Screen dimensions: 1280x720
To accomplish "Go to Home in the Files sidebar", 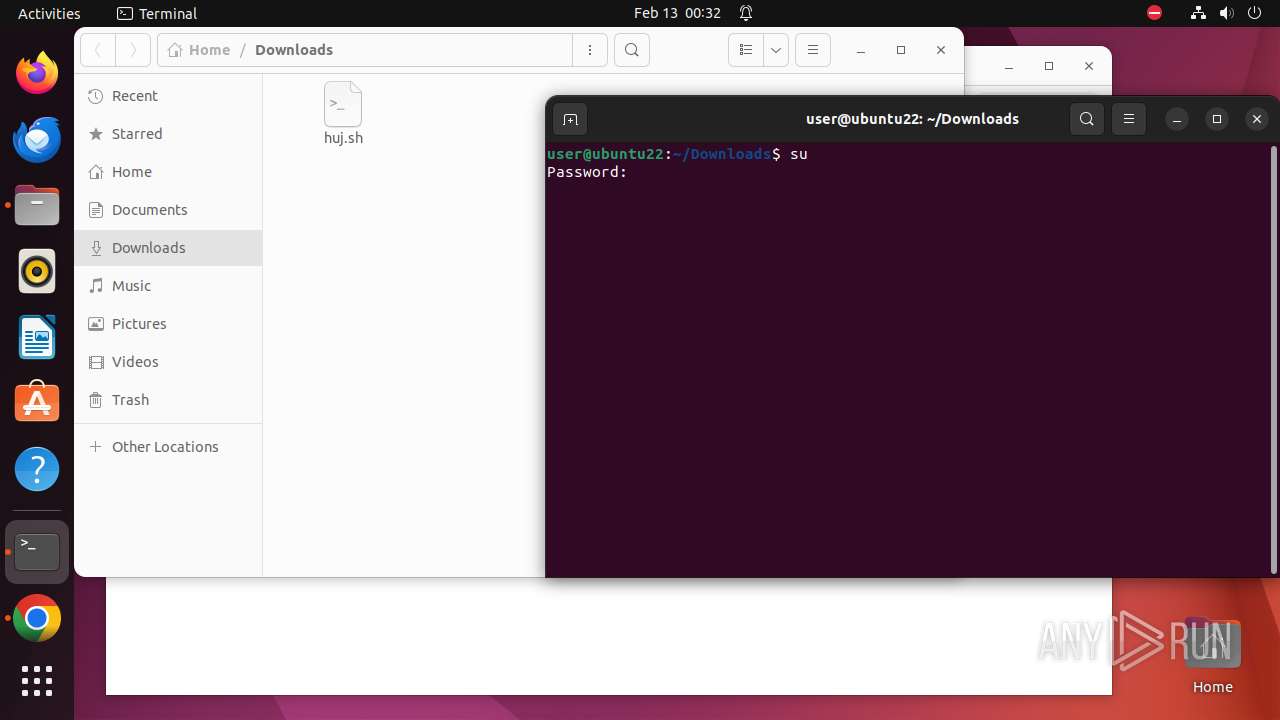I will coord(168,172).
